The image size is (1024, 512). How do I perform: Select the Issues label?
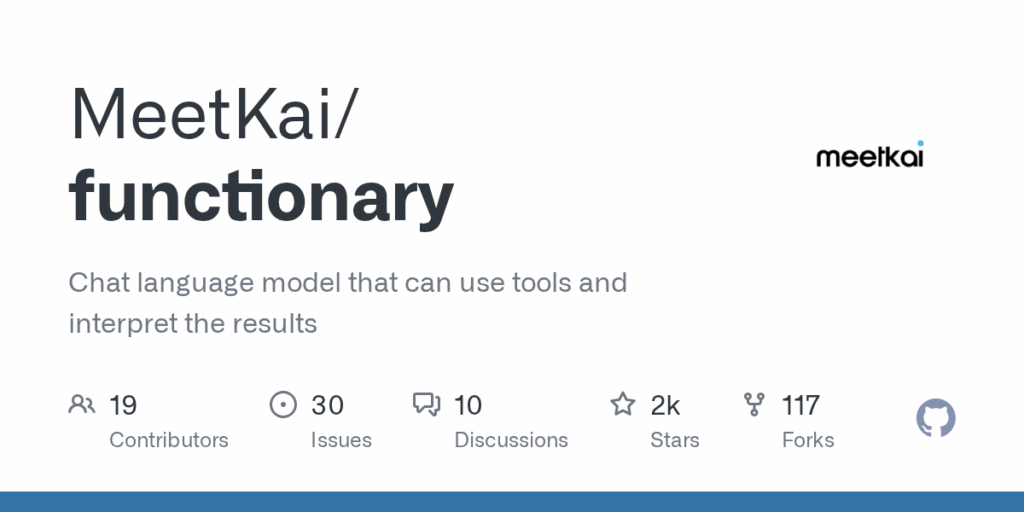pyautogui.click(x=341, y=440)
